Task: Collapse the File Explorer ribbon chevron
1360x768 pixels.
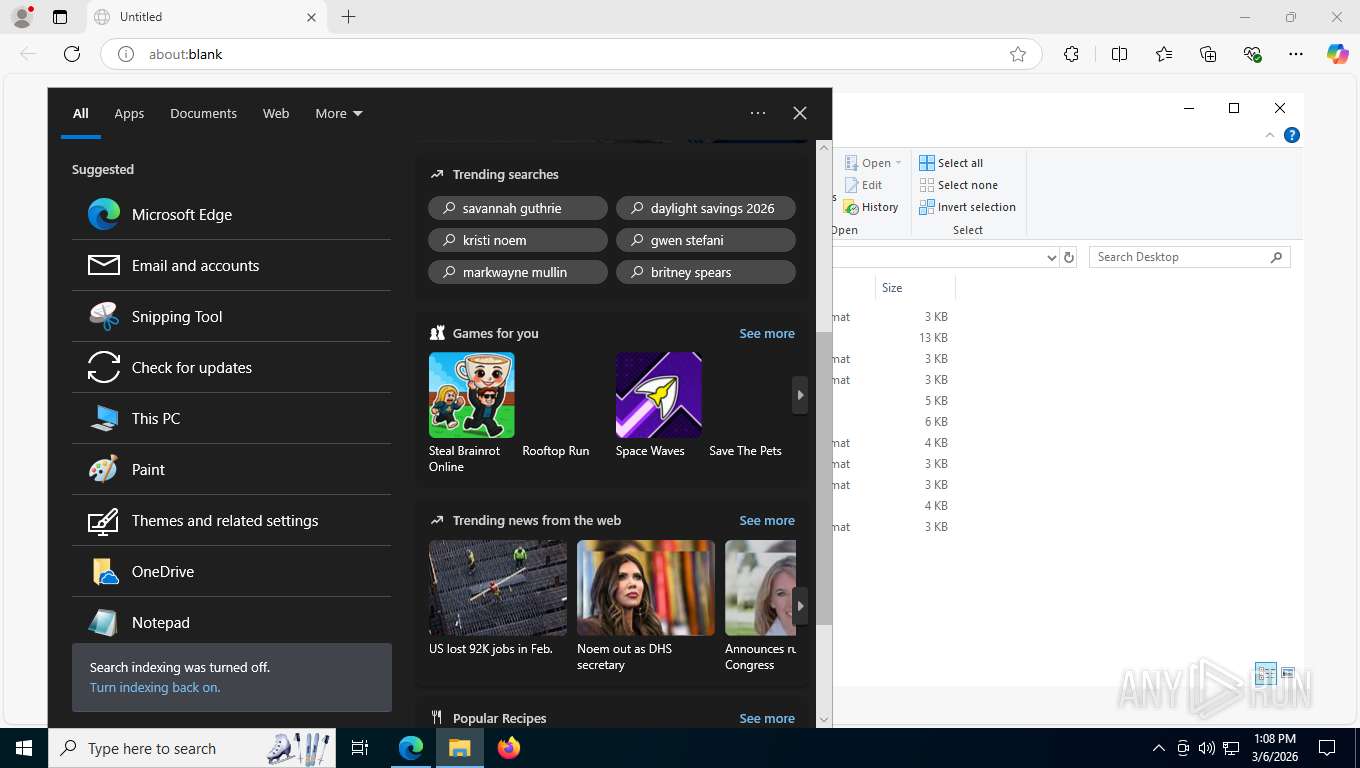Action: tap(1270, 135)
